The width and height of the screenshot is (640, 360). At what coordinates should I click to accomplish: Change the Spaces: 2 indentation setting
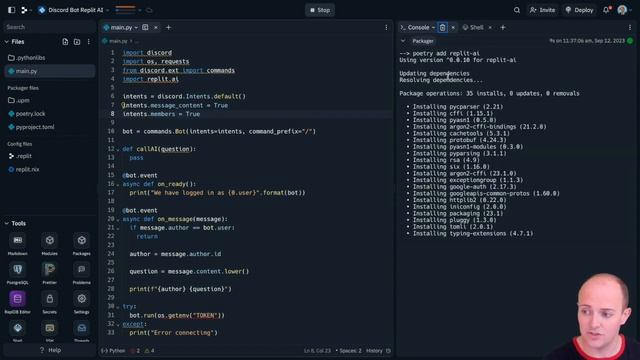(348, 351)
